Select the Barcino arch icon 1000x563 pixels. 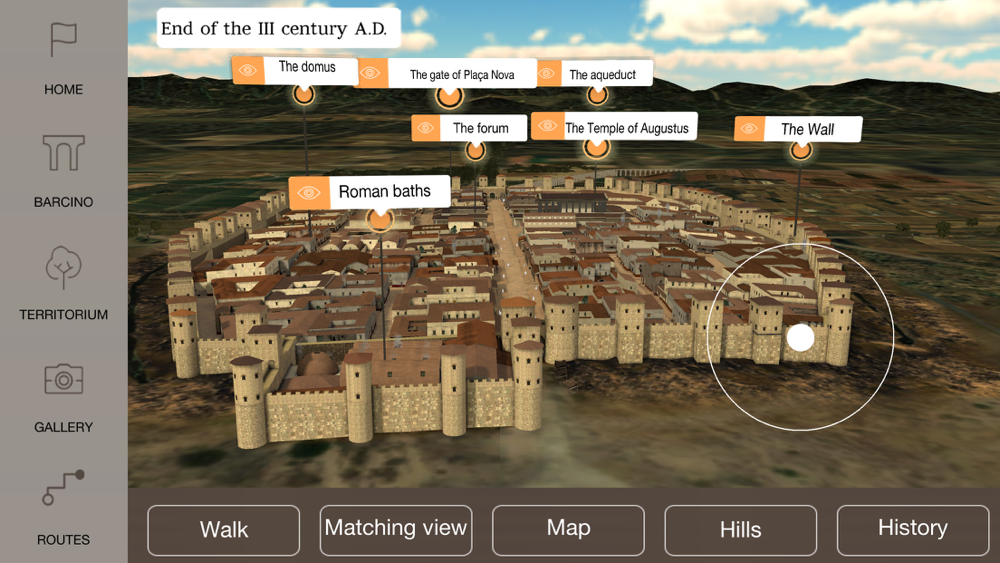63,152
